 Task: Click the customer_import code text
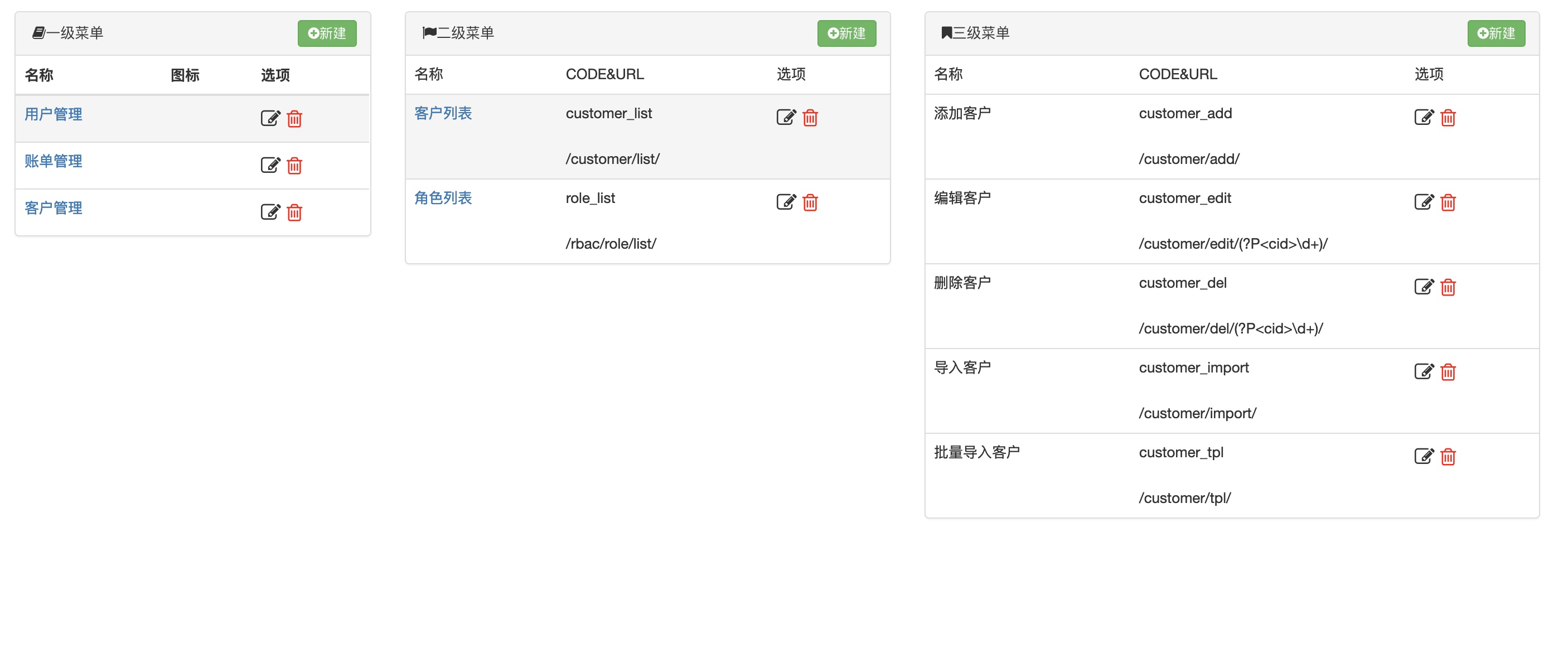click(x=1194, y=367)
